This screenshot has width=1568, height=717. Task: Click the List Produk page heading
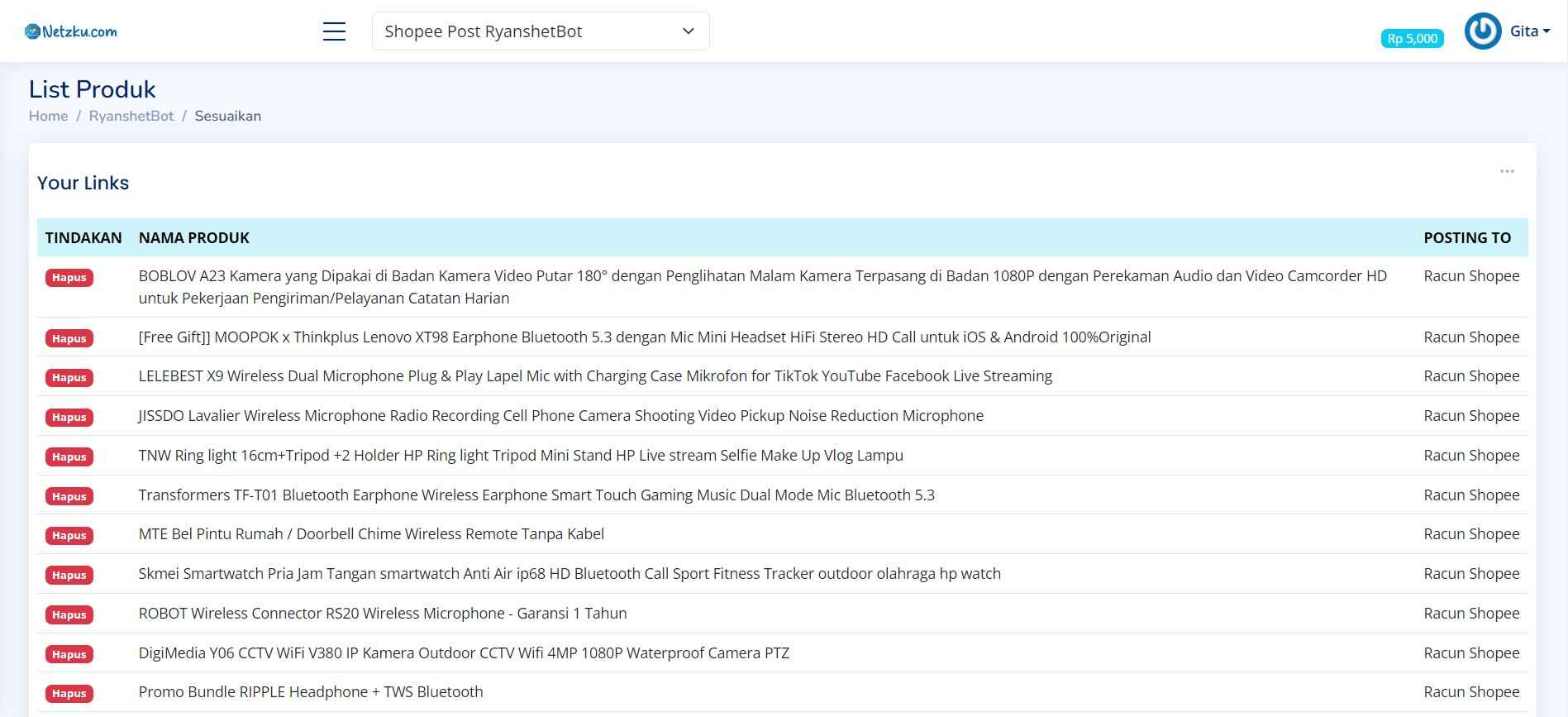tap(92, 88)
